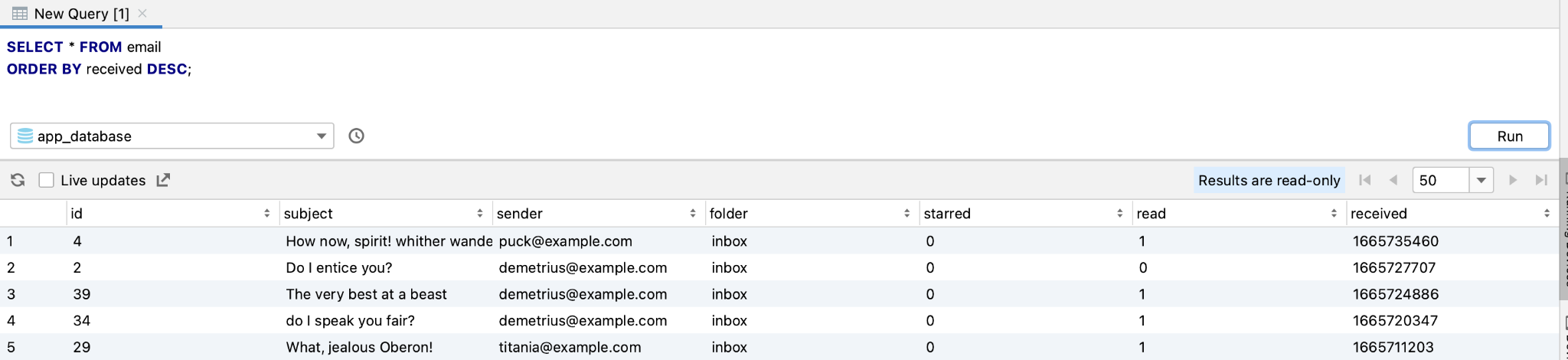Screen dimensions: 1568x360
Task: Select the New Query [1] tab
Action: (x=81, y=14)
